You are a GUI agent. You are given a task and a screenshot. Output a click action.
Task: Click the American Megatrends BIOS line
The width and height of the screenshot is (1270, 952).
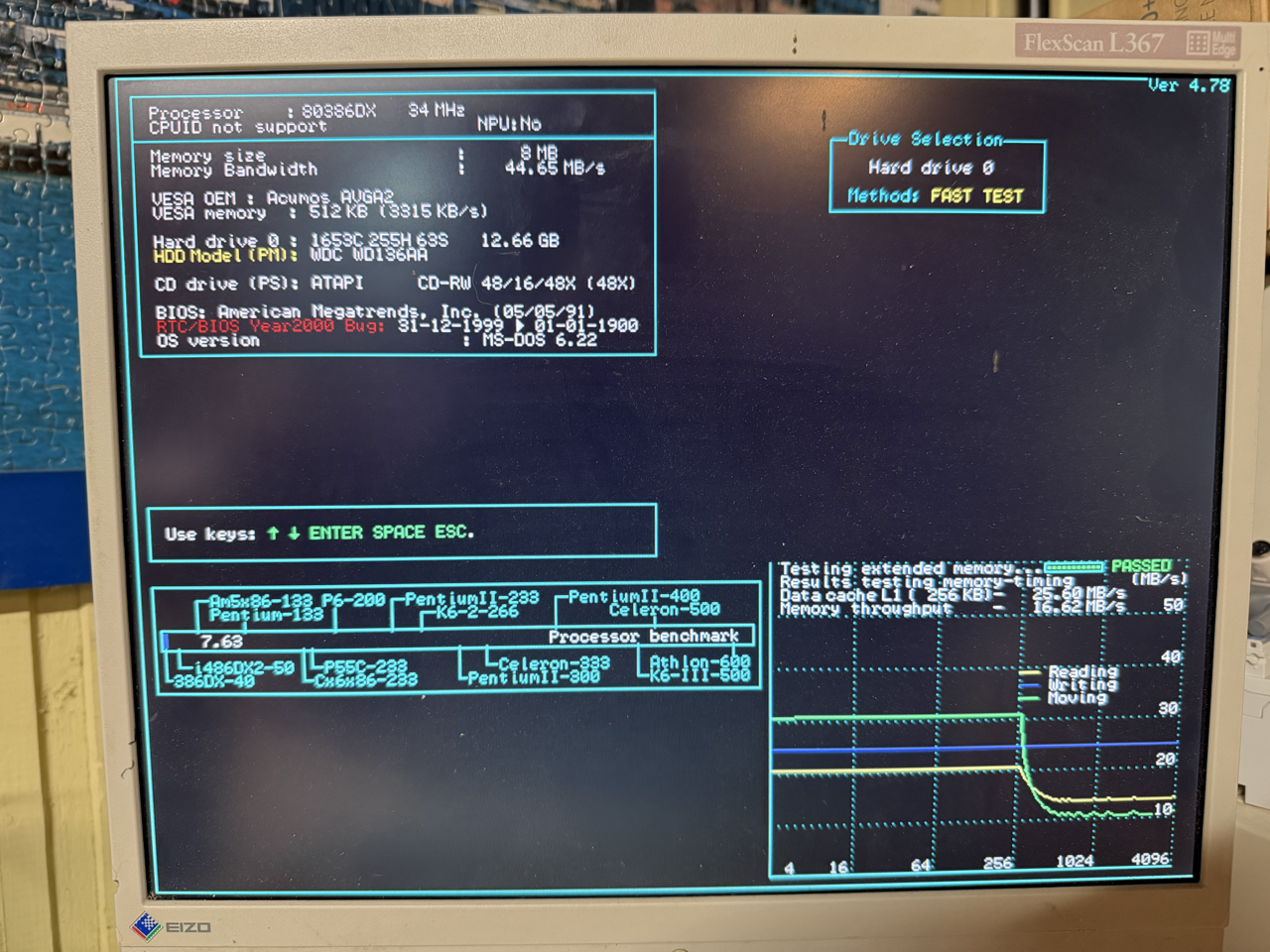375,311
